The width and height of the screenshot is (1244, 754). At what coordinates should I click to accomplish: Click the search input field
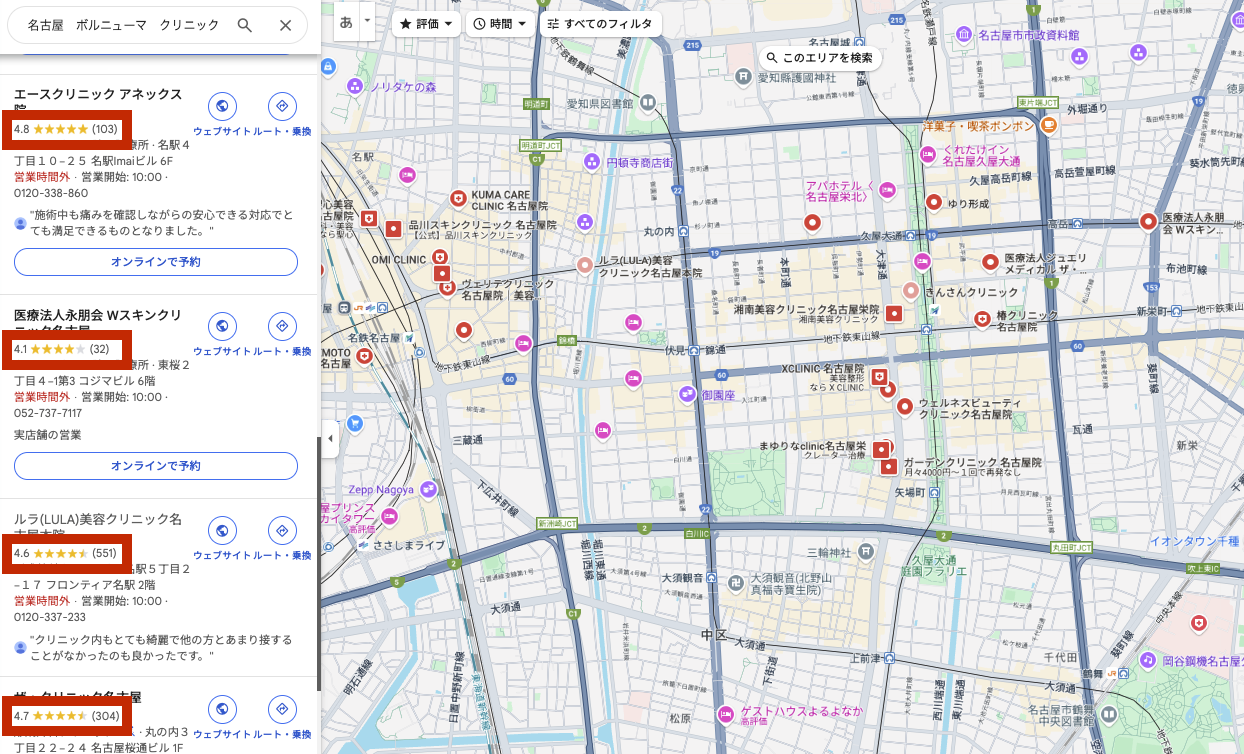[124, 25]
